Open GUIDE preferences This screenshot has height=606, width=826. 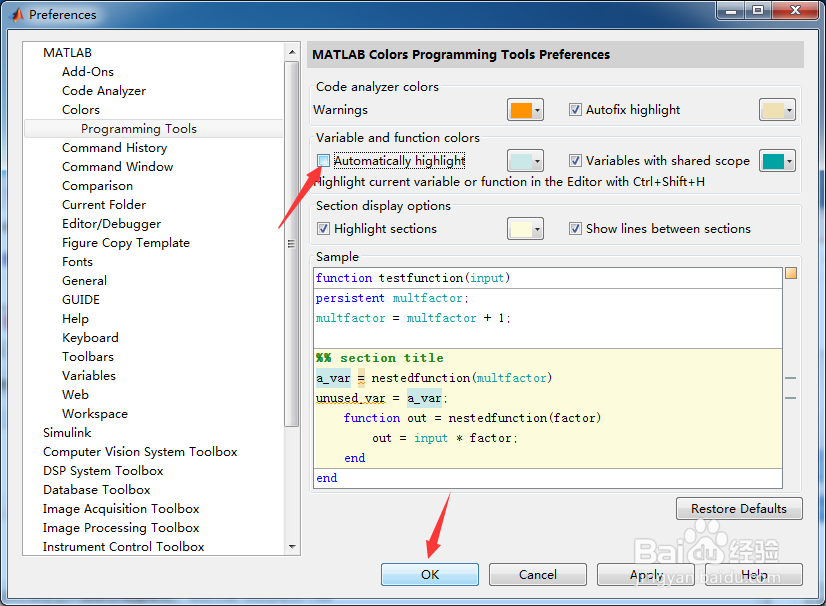(x=81, y=300)
